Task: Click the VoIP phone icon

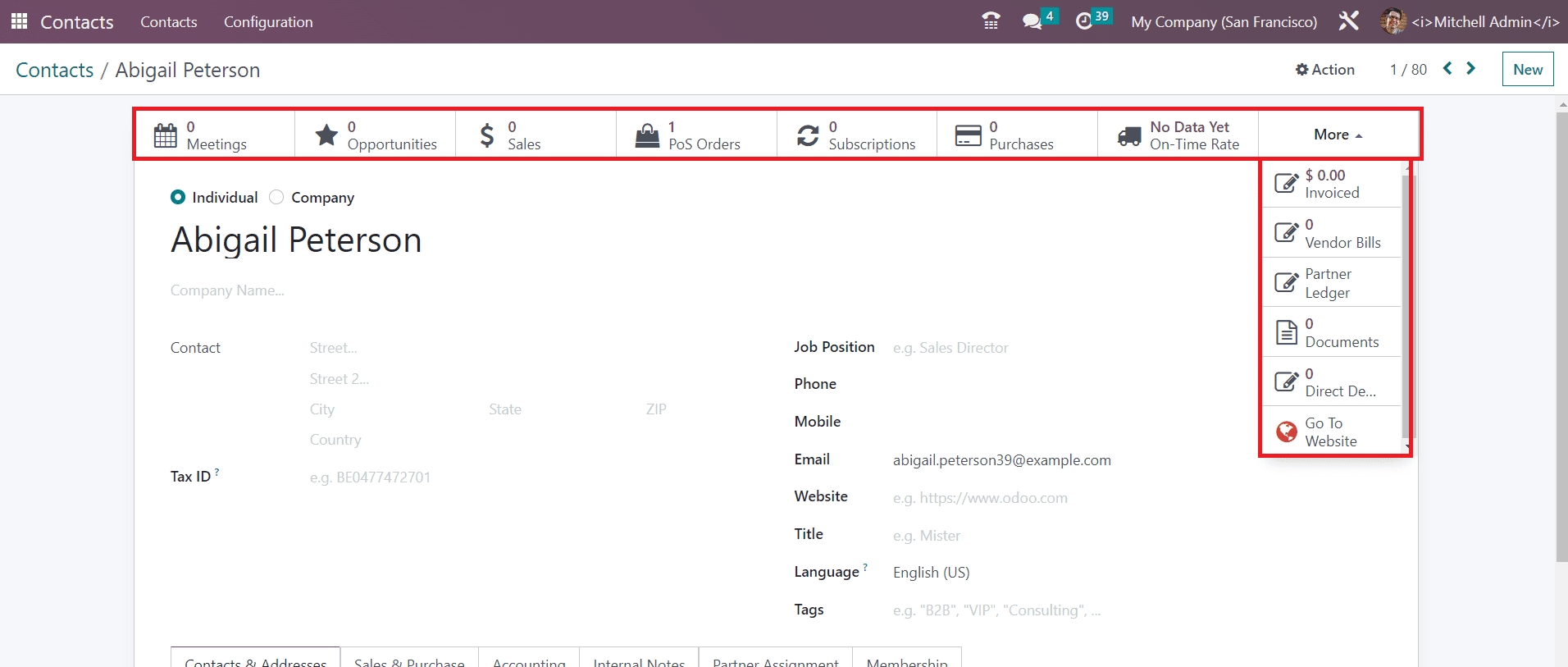Action: 991,21
